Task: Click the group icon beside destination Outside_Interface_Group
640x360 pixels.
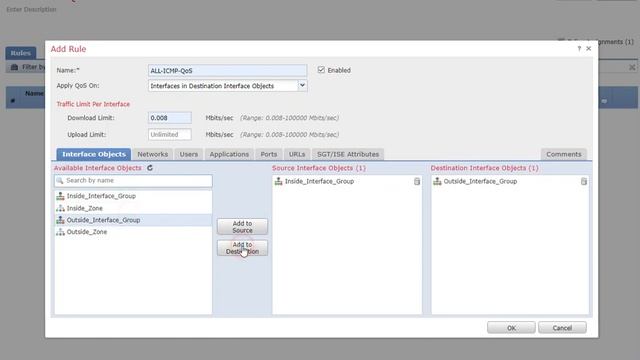Action: 437,181
